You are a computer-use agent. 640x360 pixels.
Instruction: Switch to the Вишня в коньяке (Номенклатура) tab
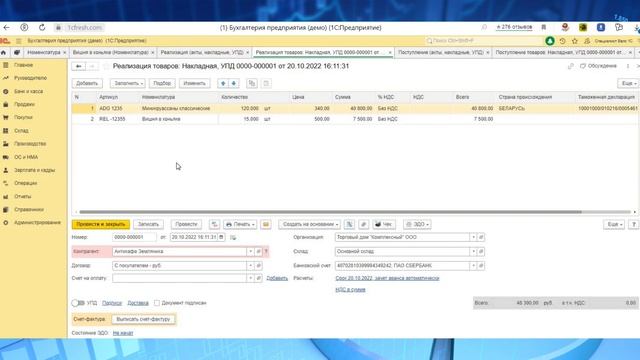coord(111,53)
